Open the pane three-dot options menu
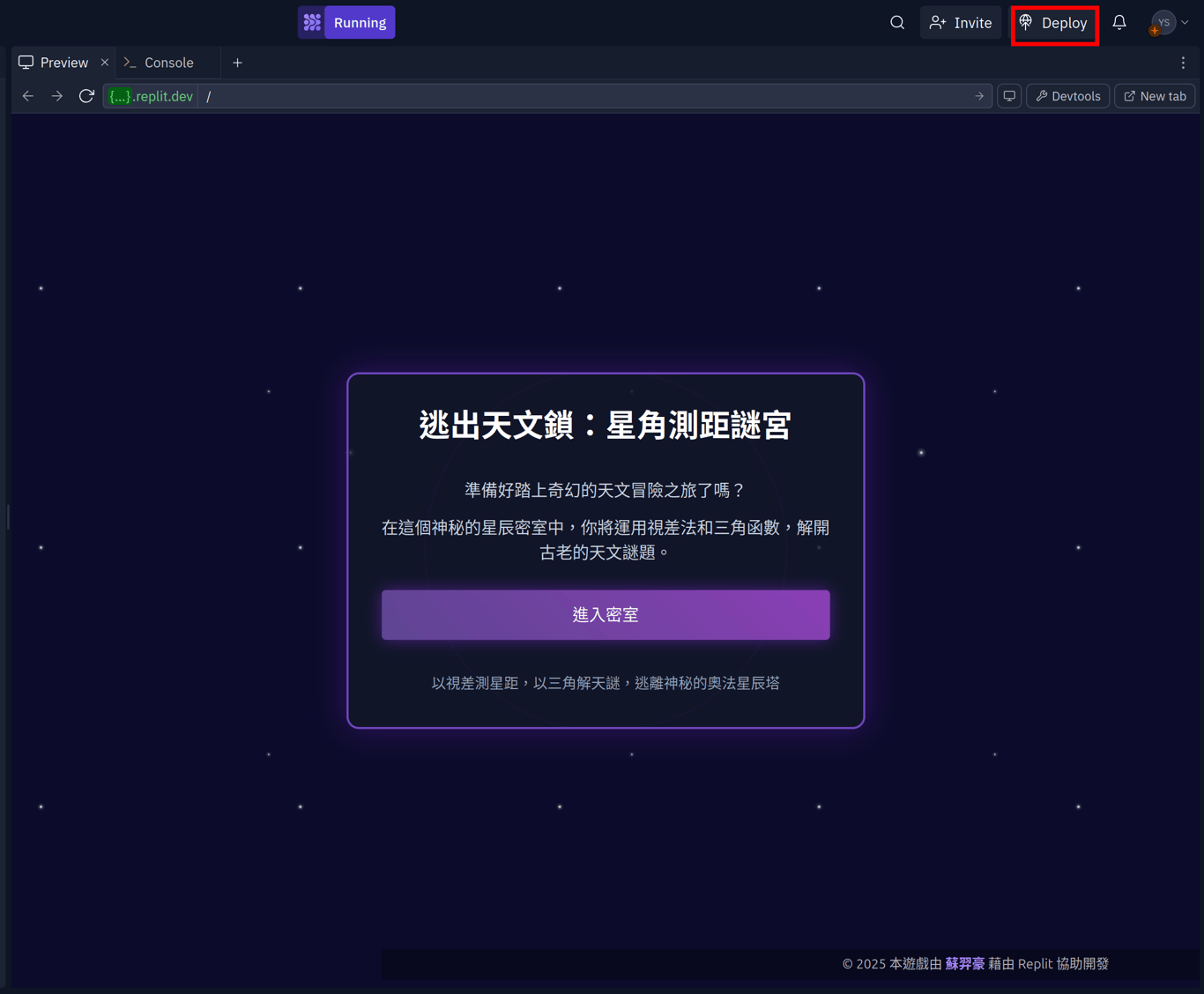The height and width of the screenshot is (994, 1204). tap(1183, 63)
